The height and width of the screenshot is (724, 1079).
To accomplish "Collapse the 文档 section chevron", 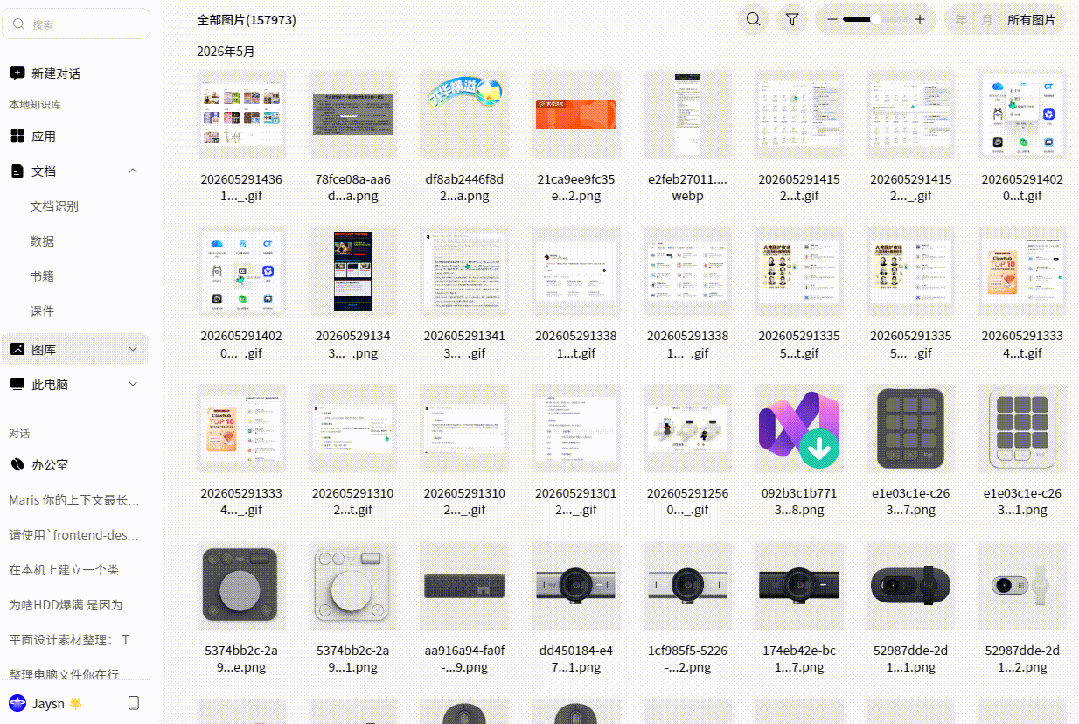I will tap(132, 171).
